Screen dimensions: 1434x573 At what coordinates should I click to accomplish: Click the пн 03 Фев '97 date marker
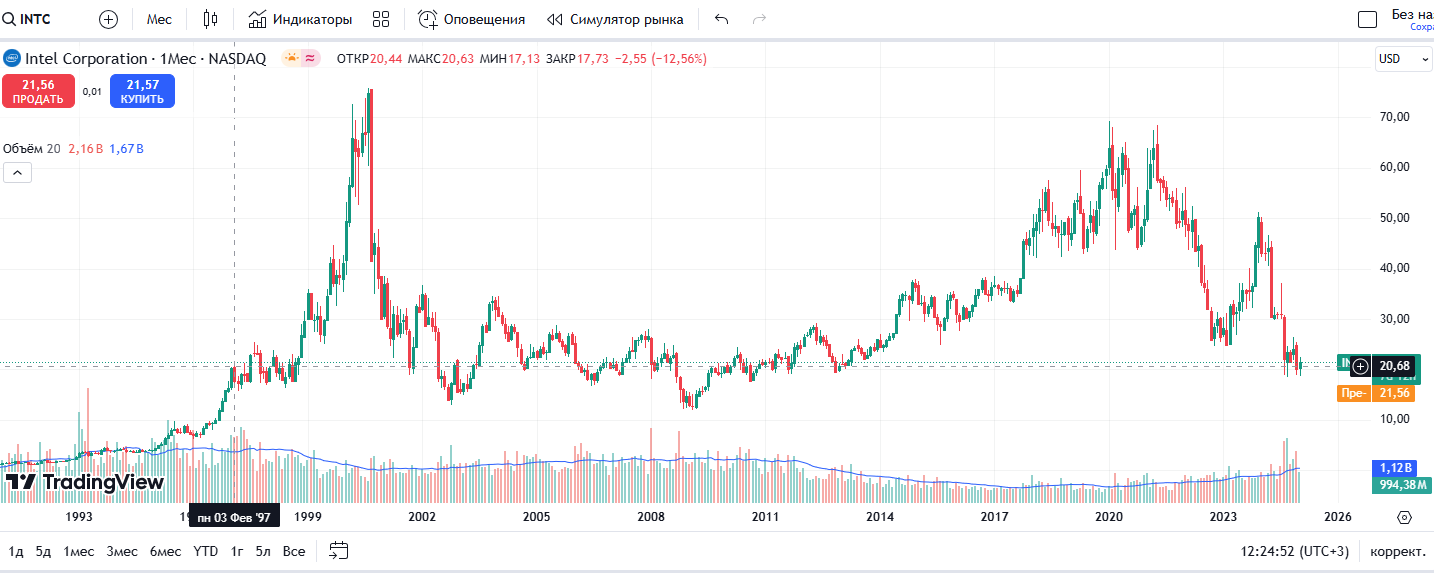(234, 517)
